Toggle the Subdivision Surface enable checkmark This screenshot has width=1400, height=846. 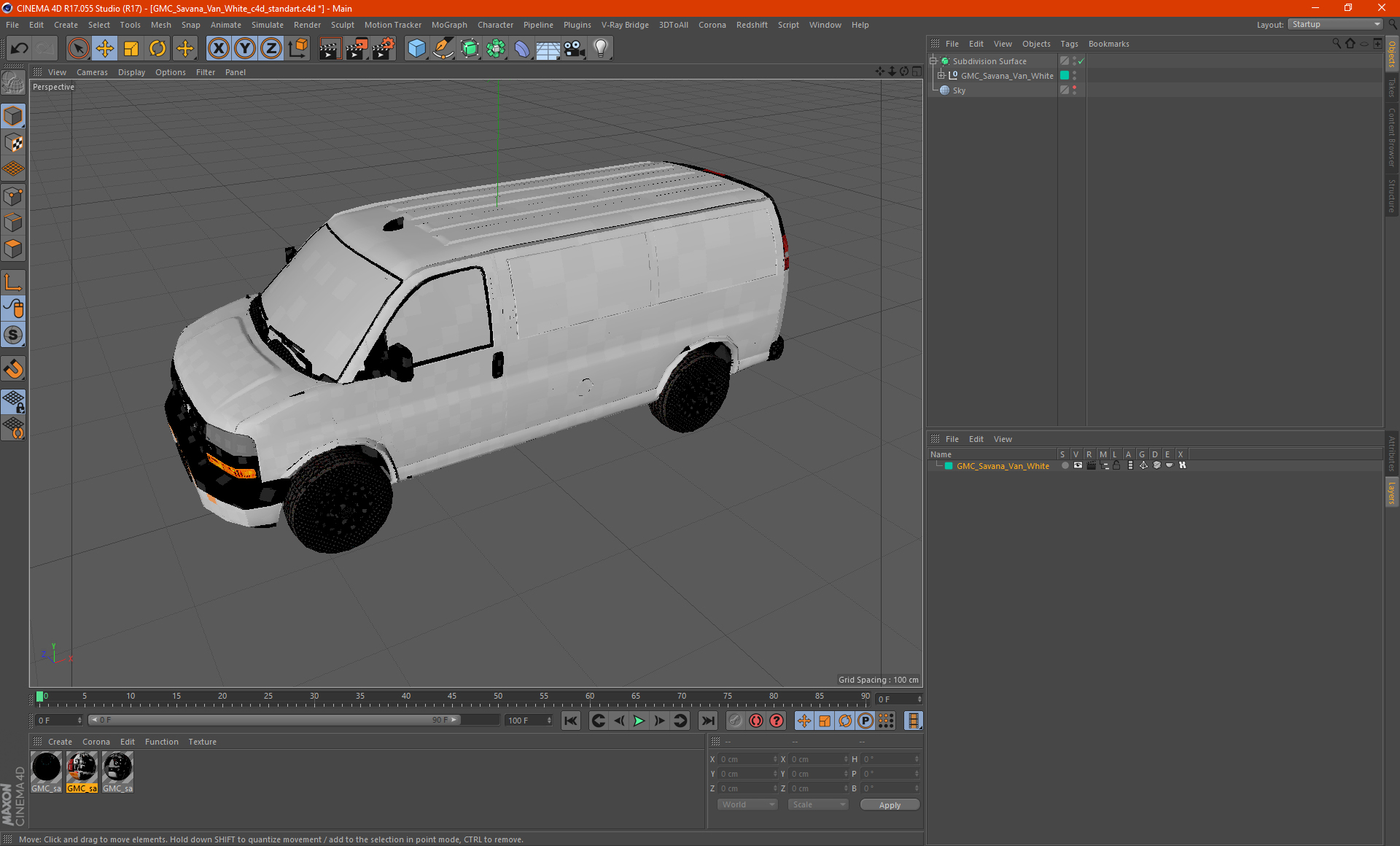click(1081, 61)
